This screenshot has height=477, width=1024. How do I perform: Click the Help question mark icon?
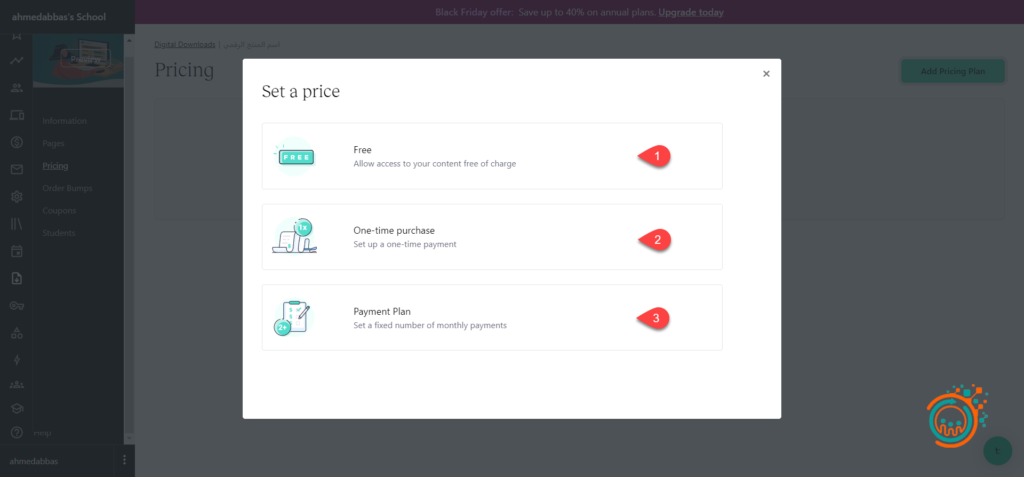pos(16,433)
